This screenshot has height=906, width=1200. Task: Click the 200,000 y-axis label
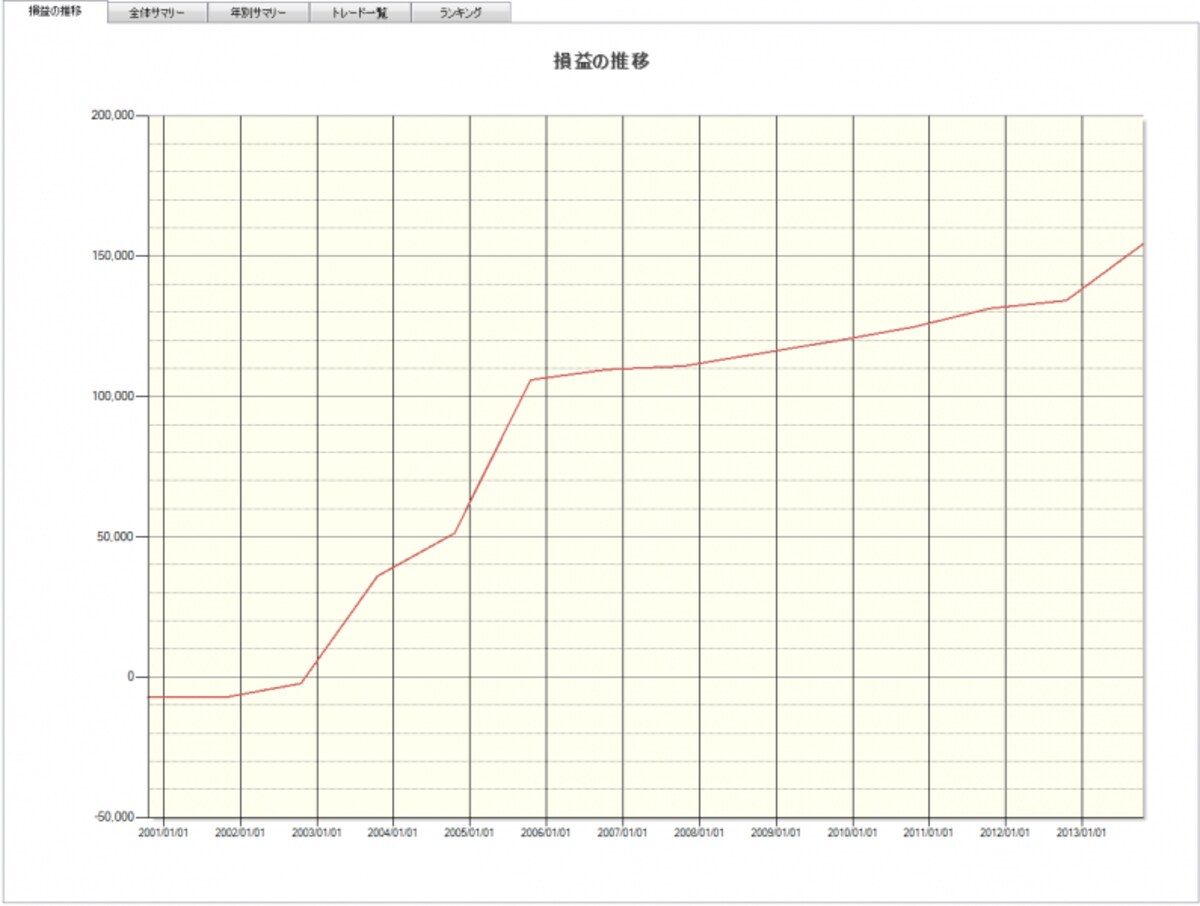[112, 115]
